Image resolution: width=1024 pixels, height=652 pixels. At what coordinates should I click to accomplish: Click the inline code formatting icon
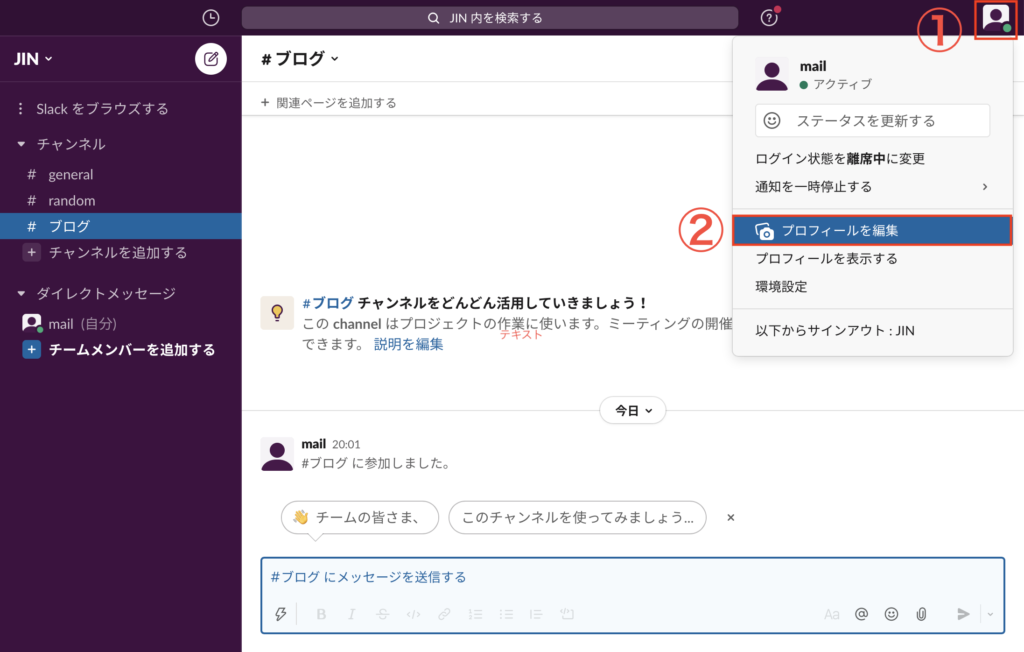tap(413, 614)
